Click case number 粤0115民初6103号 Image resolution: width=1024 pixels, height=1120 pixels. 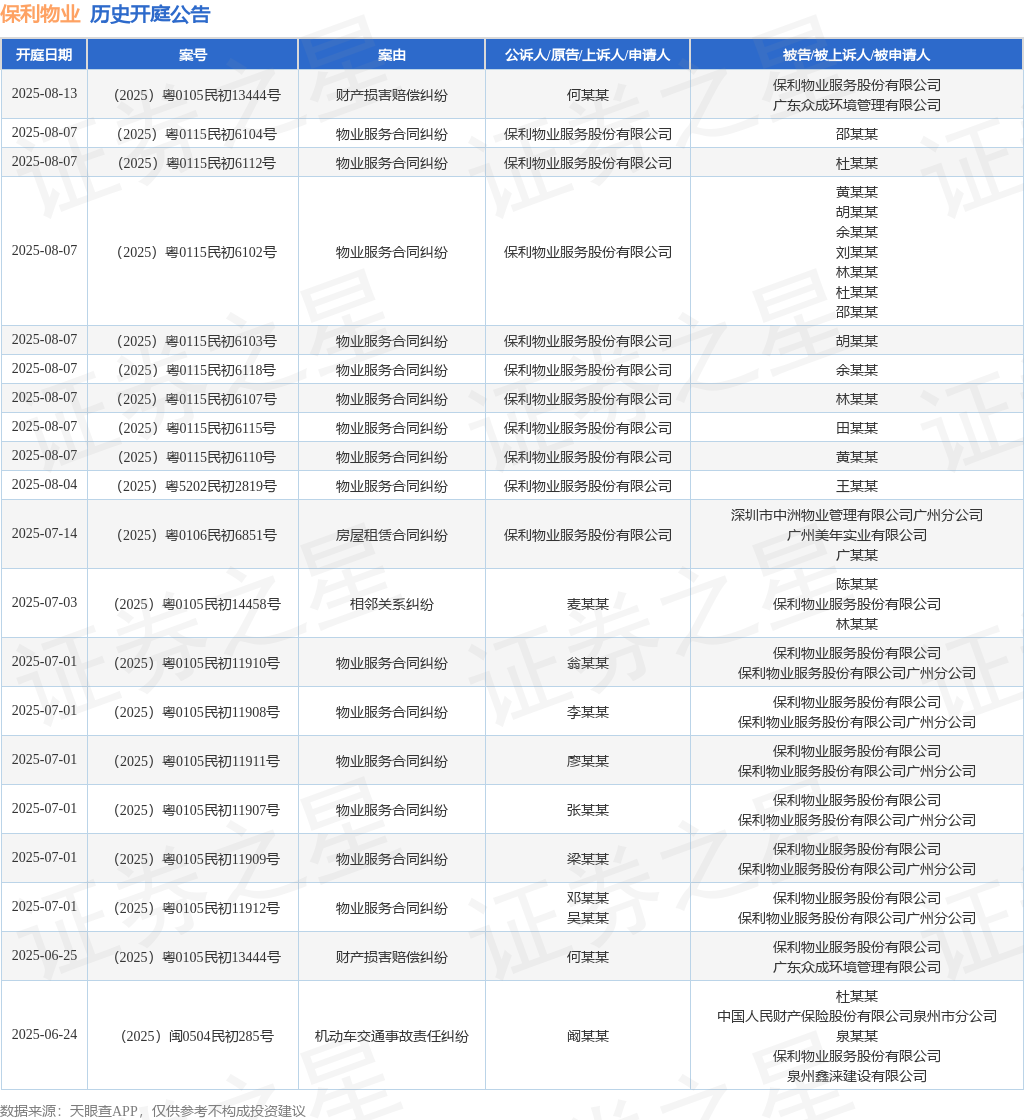click(x=197, y=341)
